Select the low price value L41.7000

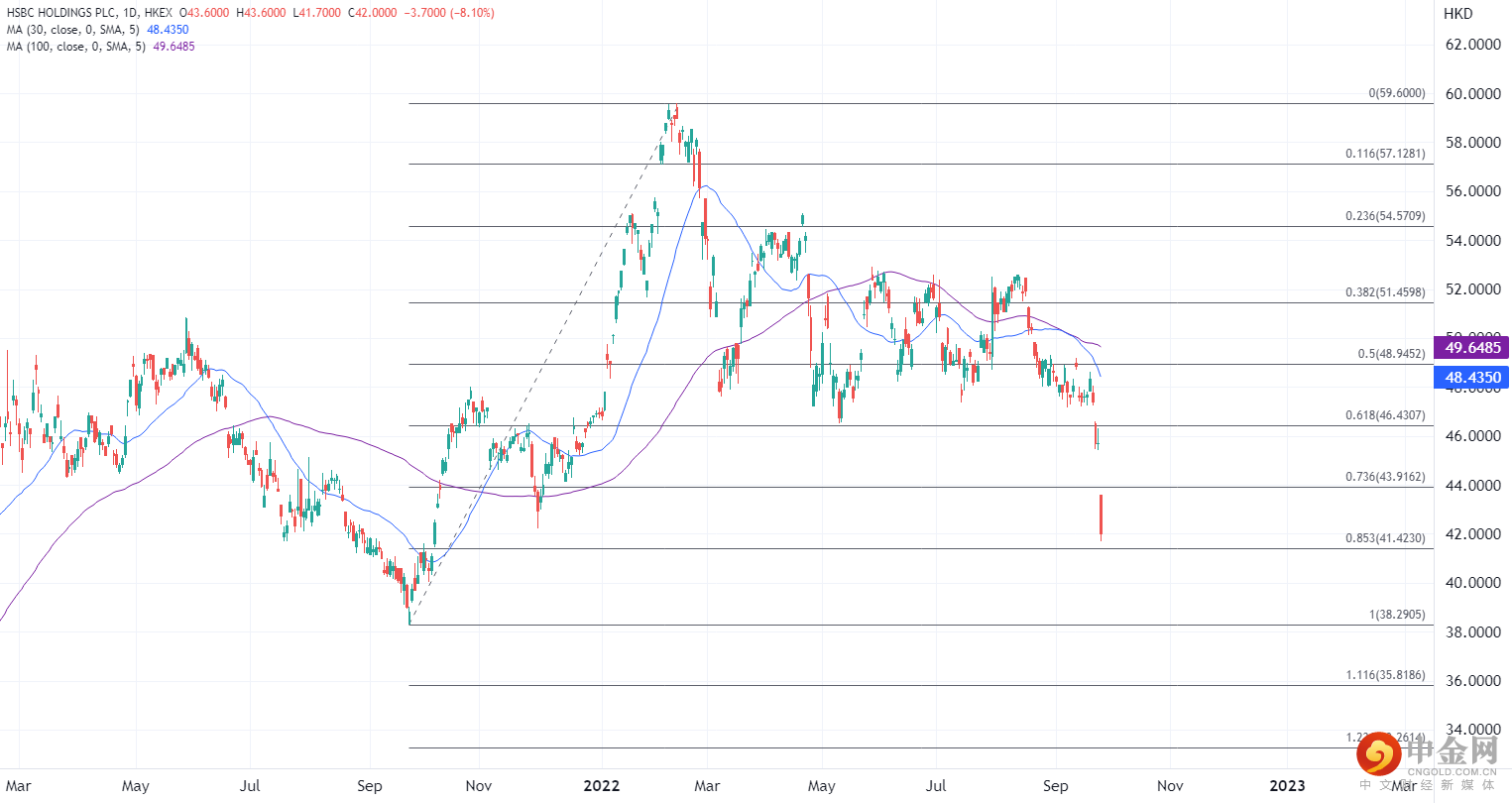coord(316,13)
